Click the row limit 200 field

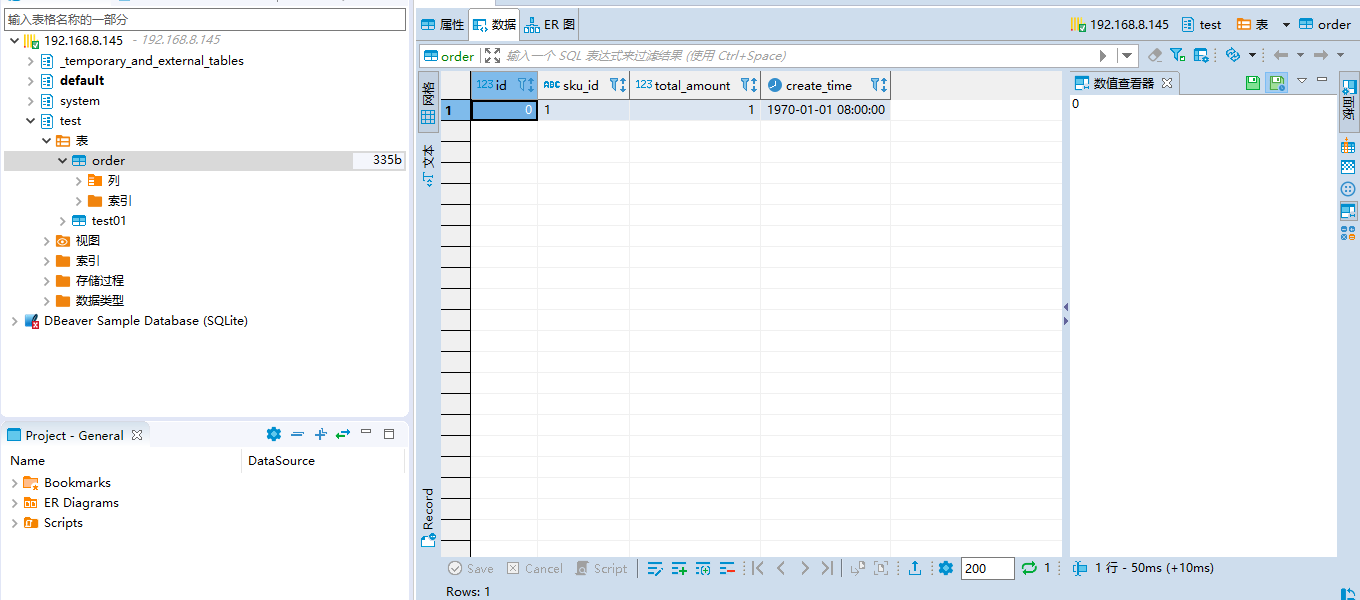tap(987, 568)
